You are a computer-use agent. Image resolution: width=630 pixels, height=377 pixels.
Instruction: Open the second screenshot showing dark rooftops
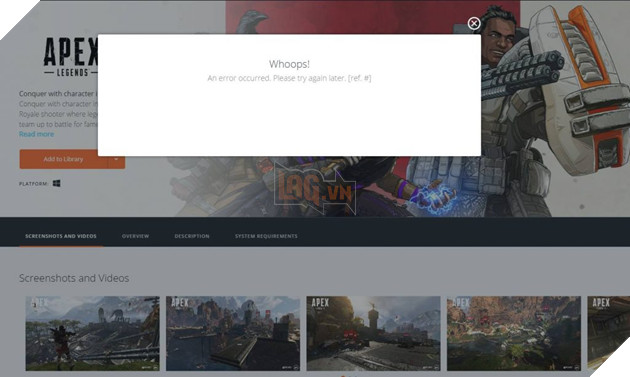[x=233, y=333]
